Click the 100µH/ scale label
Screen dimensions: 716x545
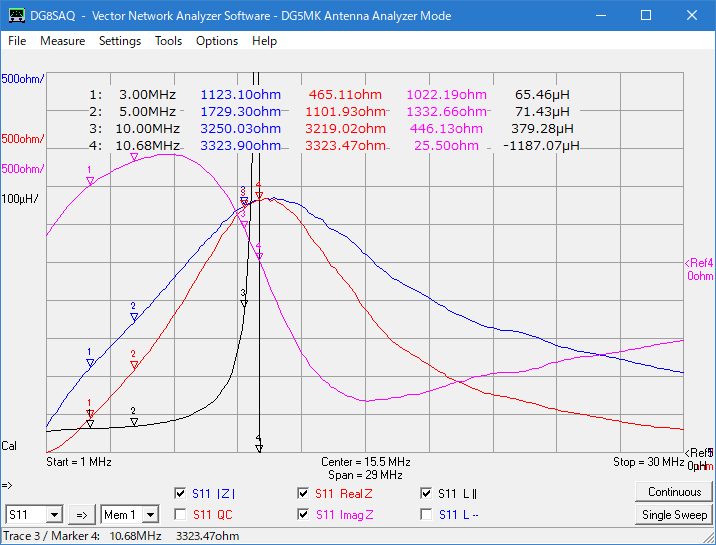[20, 199]
